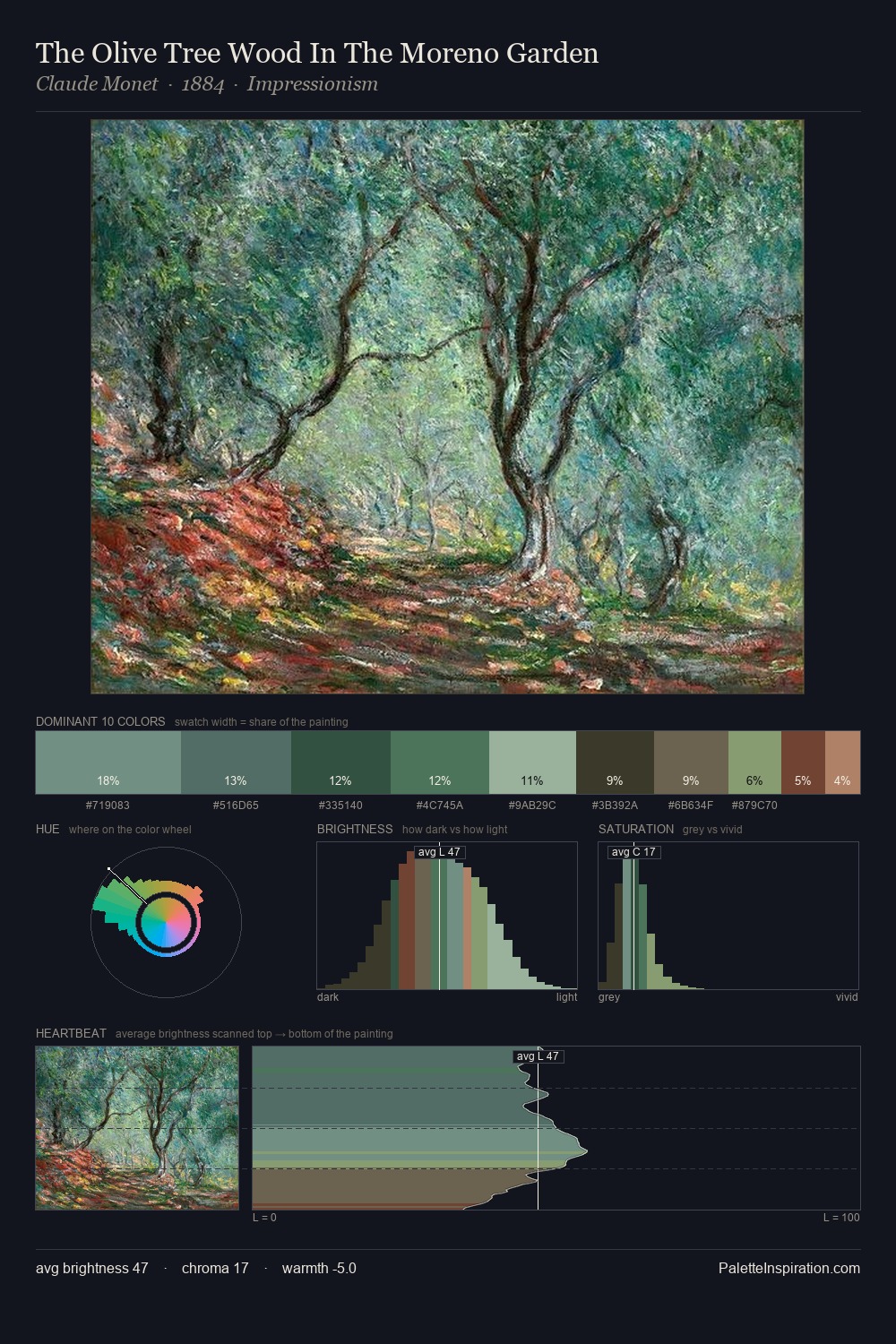Click the SATURATION section heading
Screen dimensions: 896x1344
[636, 829]
